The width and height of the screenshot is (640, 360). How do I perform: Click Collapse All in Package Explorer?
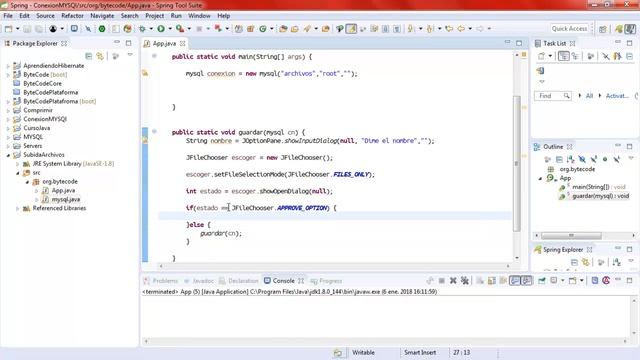point(89,56)
